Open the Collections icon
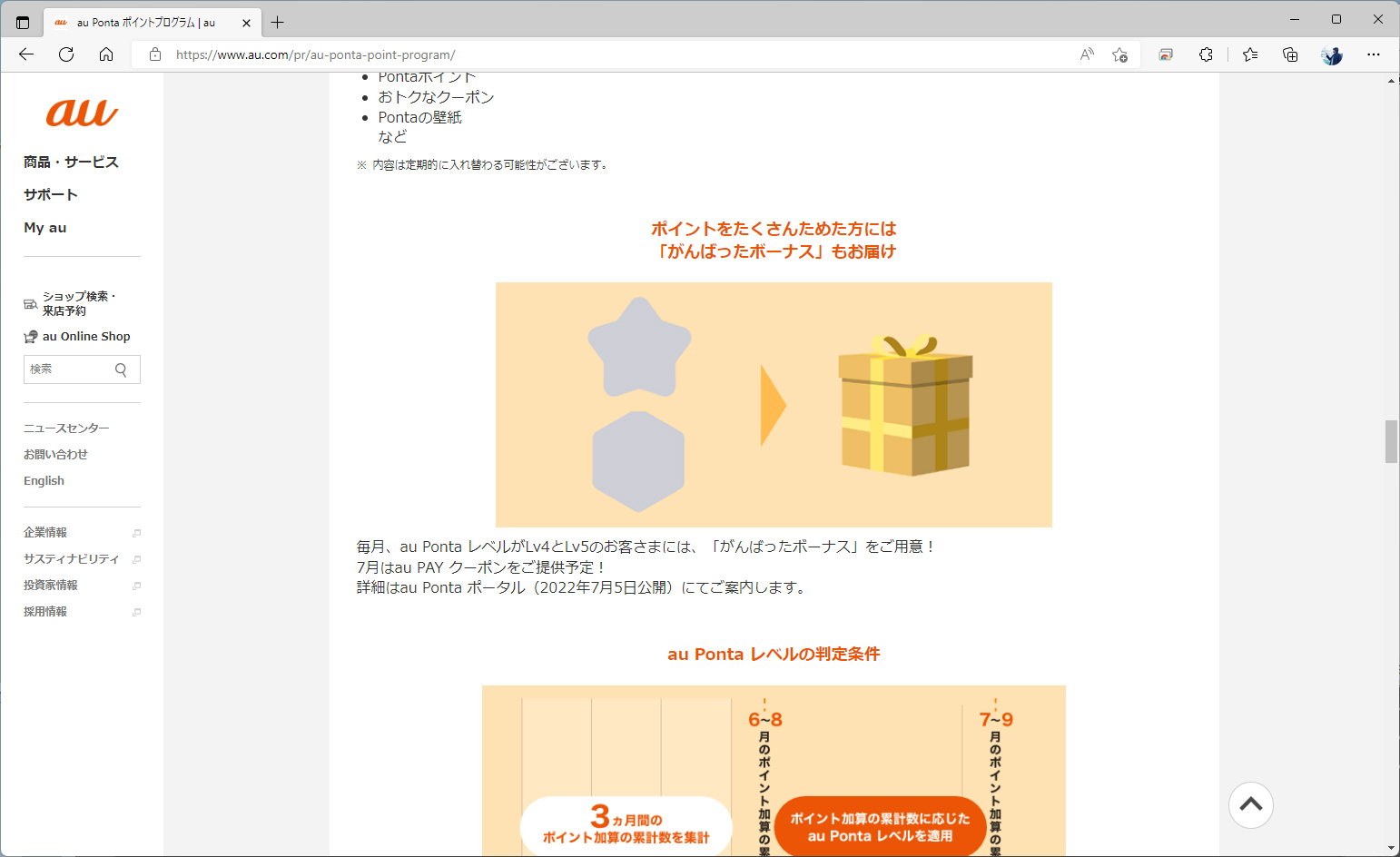This screenshot has width=1400, height=857. click(x=1290, y=54)
